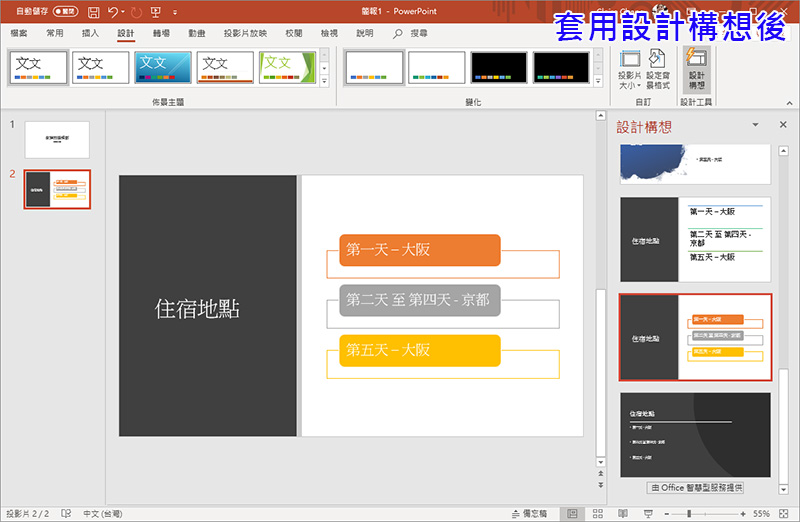Select the first white variant thumbnail
The width and height of the screenshot is (800, 522).
point(374,67)
